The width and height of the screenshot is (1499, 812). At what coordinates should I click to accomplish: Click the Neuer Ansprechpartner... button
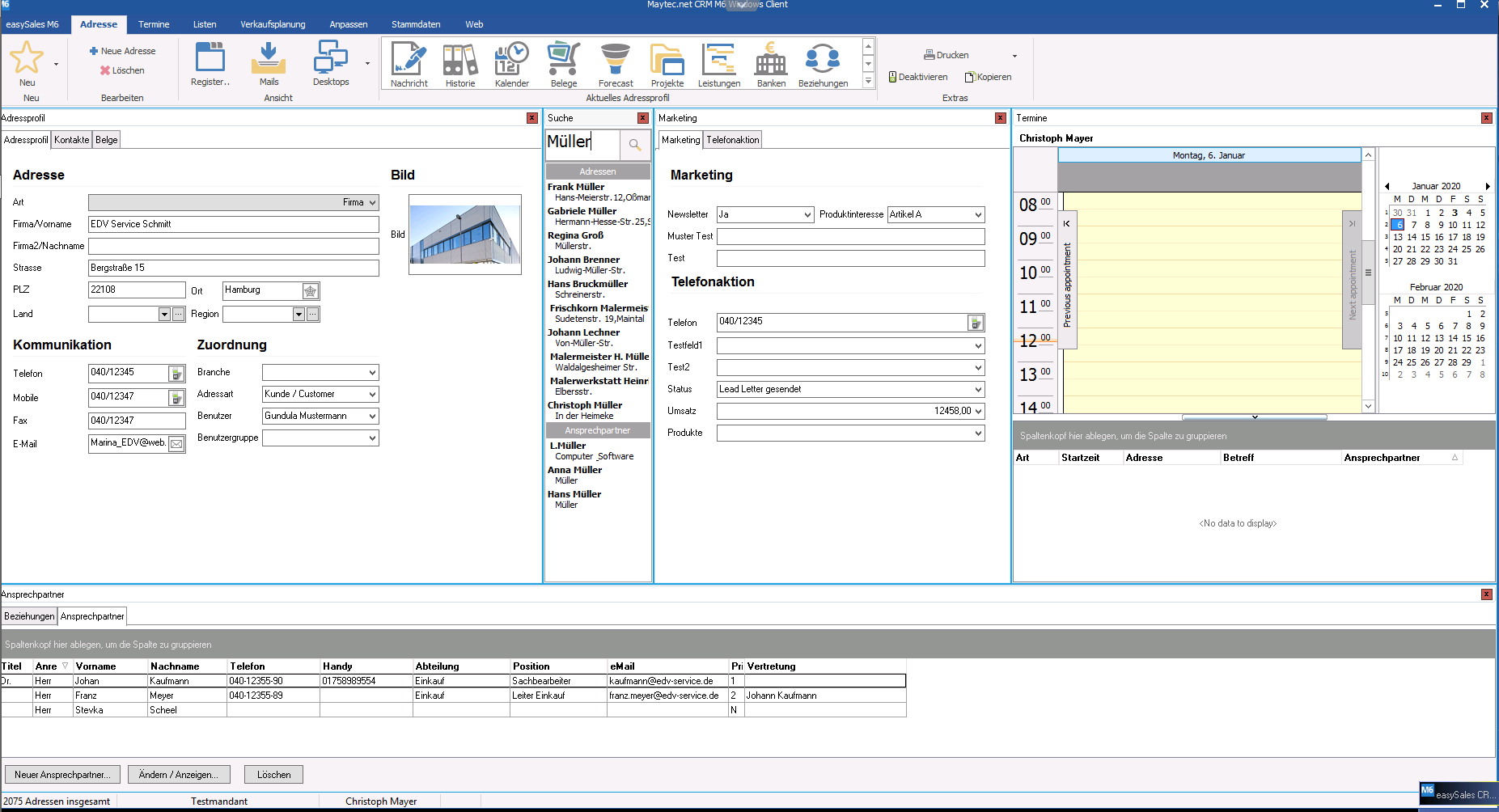[62, 775]
